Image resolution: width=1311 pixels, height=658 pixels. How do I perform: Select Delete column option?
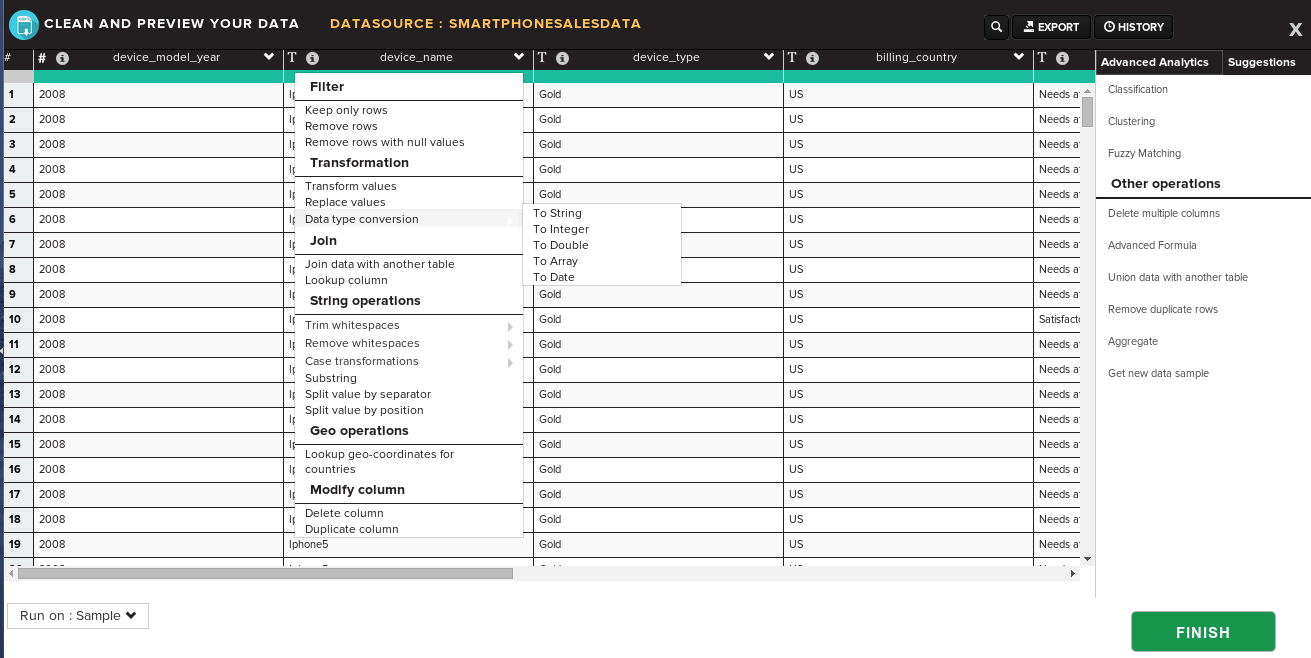click(344, 513)
